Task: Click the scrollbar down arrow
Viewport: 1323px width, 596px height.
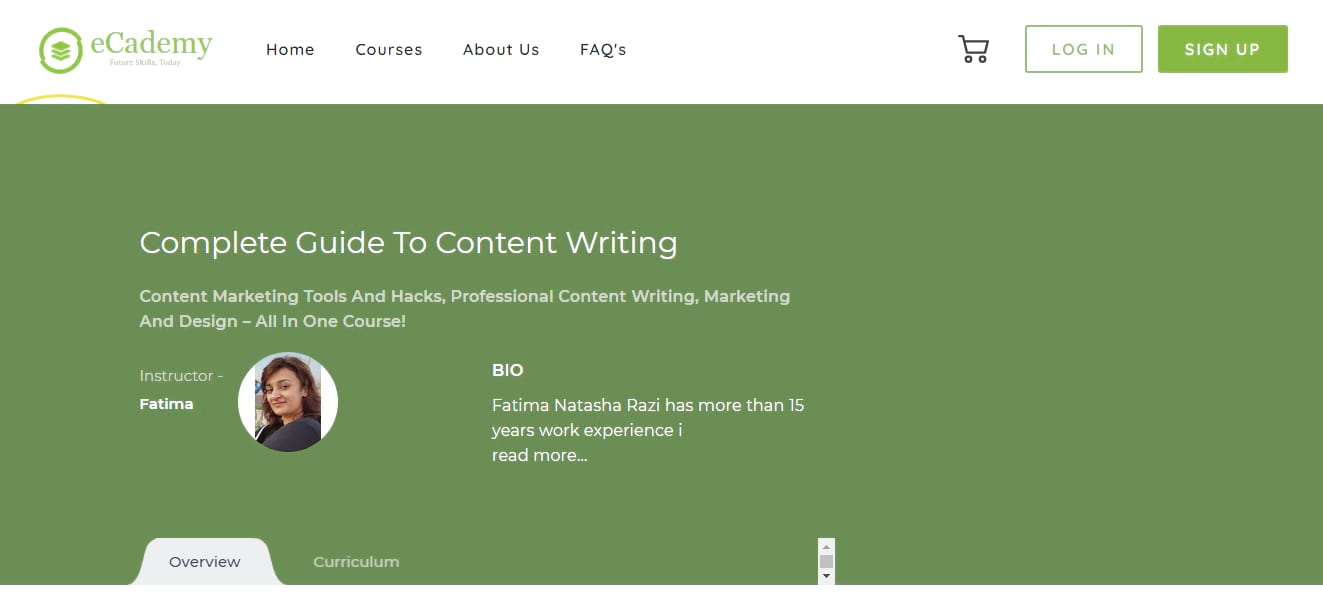Action: click(826, 576)
